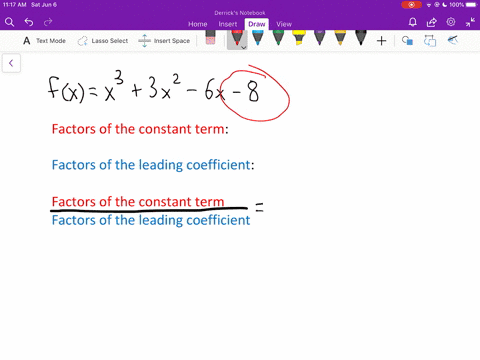
Task: Add a new pen with plus icon
Action: [381, 41]
